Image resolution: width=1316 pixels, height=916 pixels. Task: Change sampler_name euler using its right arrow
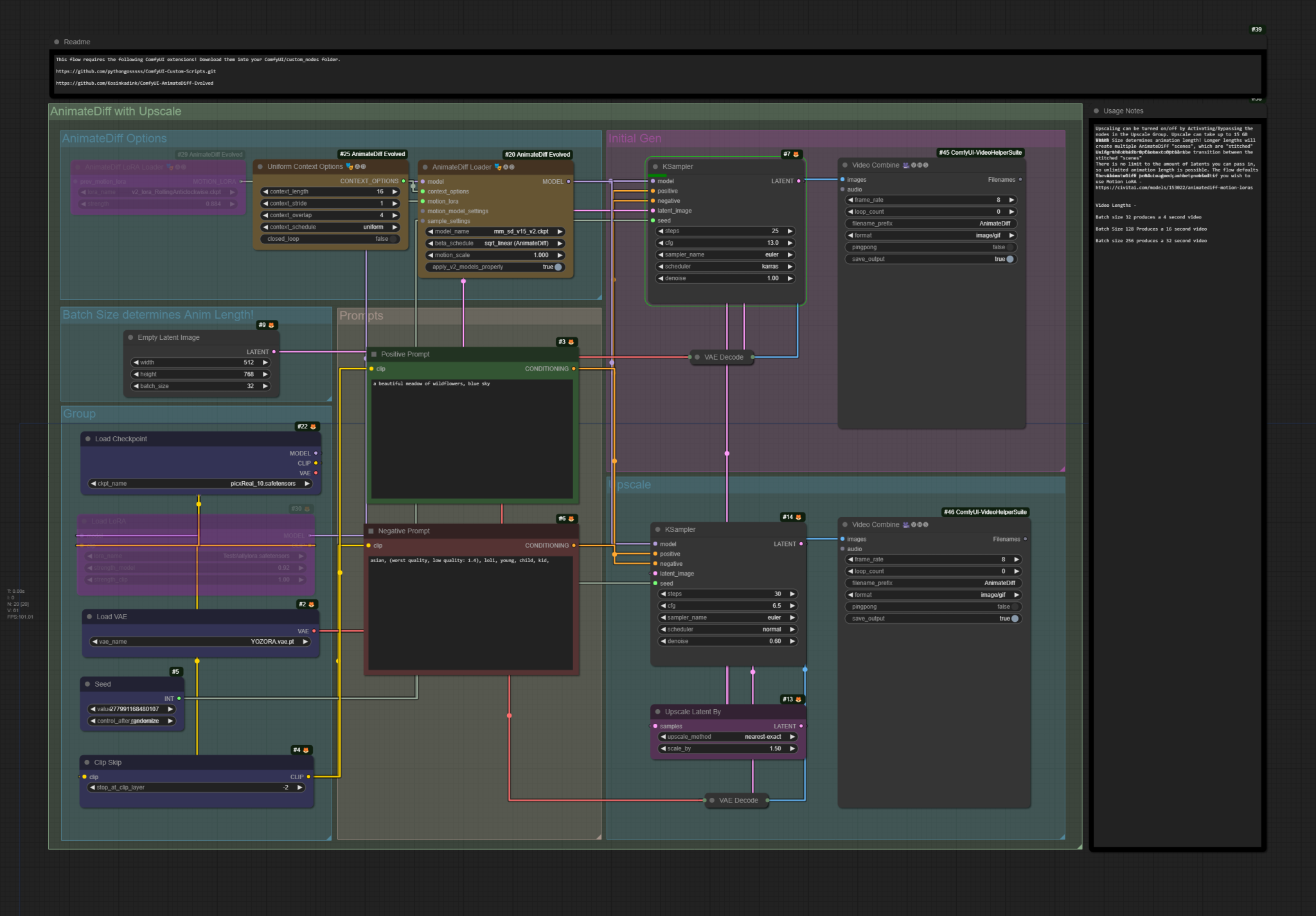click(790, 254)
